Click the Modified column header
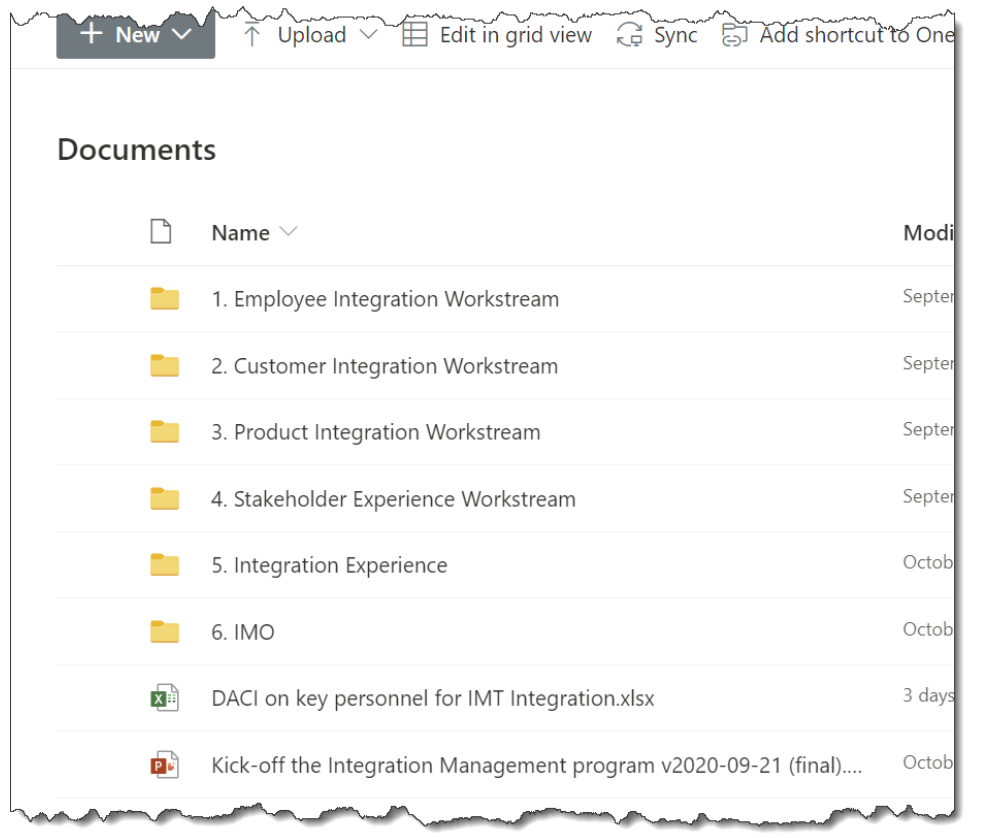The image size is (990, 838). click(x=927, y=233)
